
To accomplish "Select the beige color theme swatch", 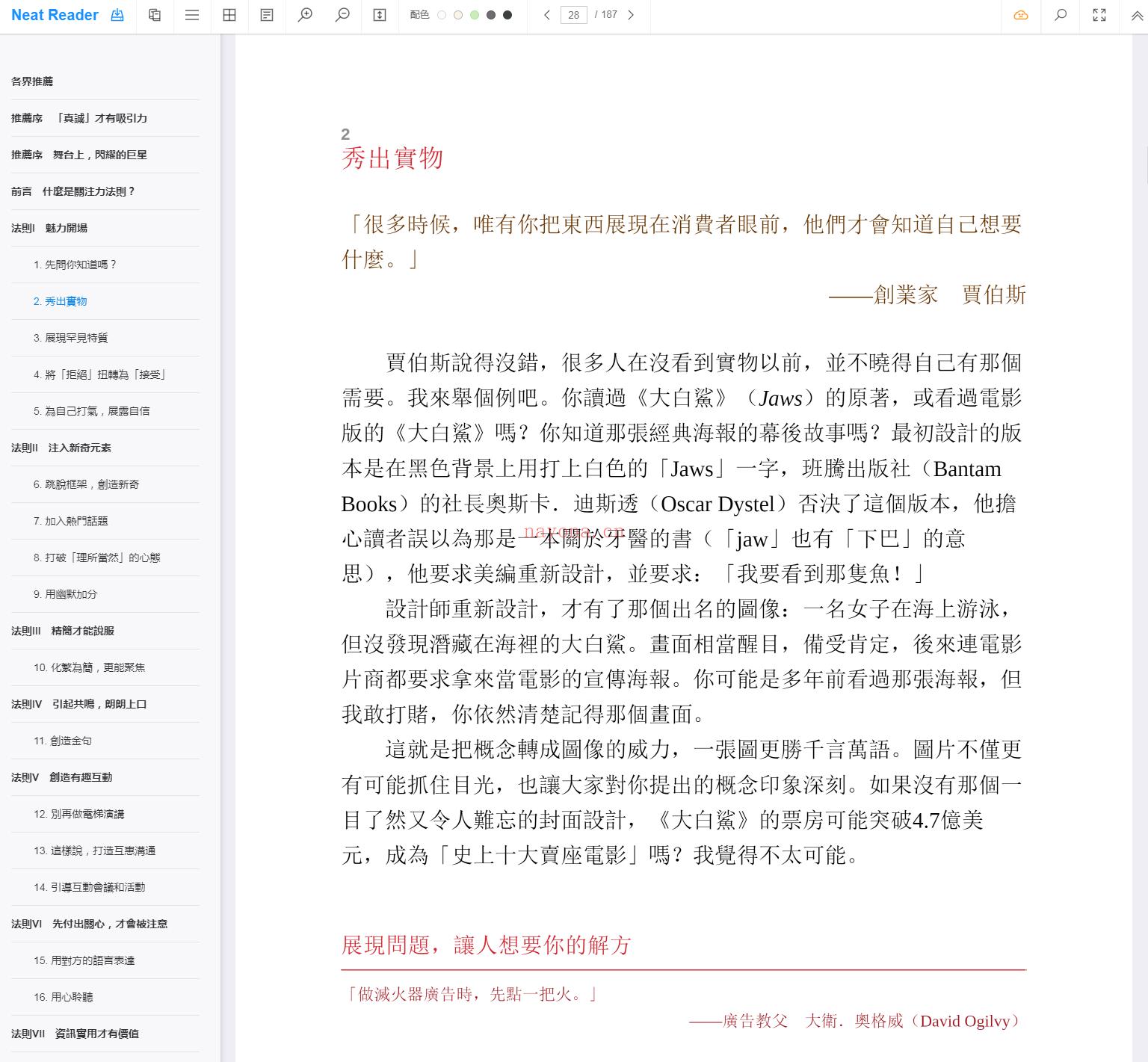I will [458, 15].
